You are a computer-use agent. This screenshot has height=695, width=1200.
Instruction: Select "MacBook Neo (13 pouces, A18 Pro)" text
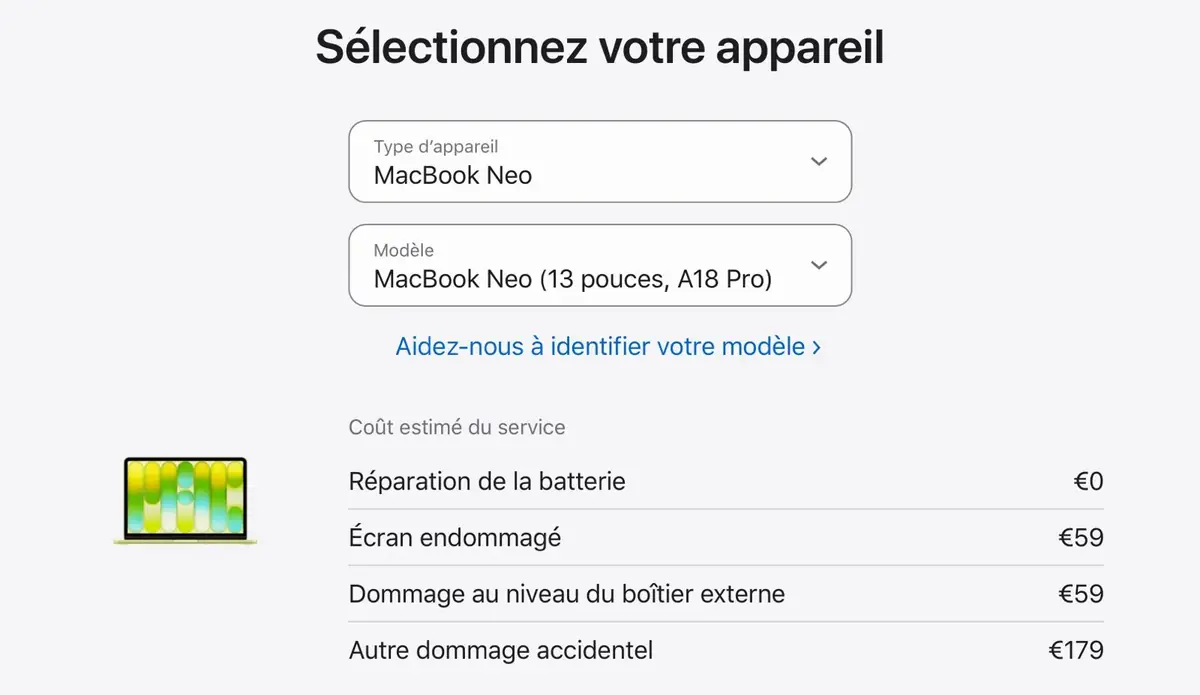click(x=574, y=279)
